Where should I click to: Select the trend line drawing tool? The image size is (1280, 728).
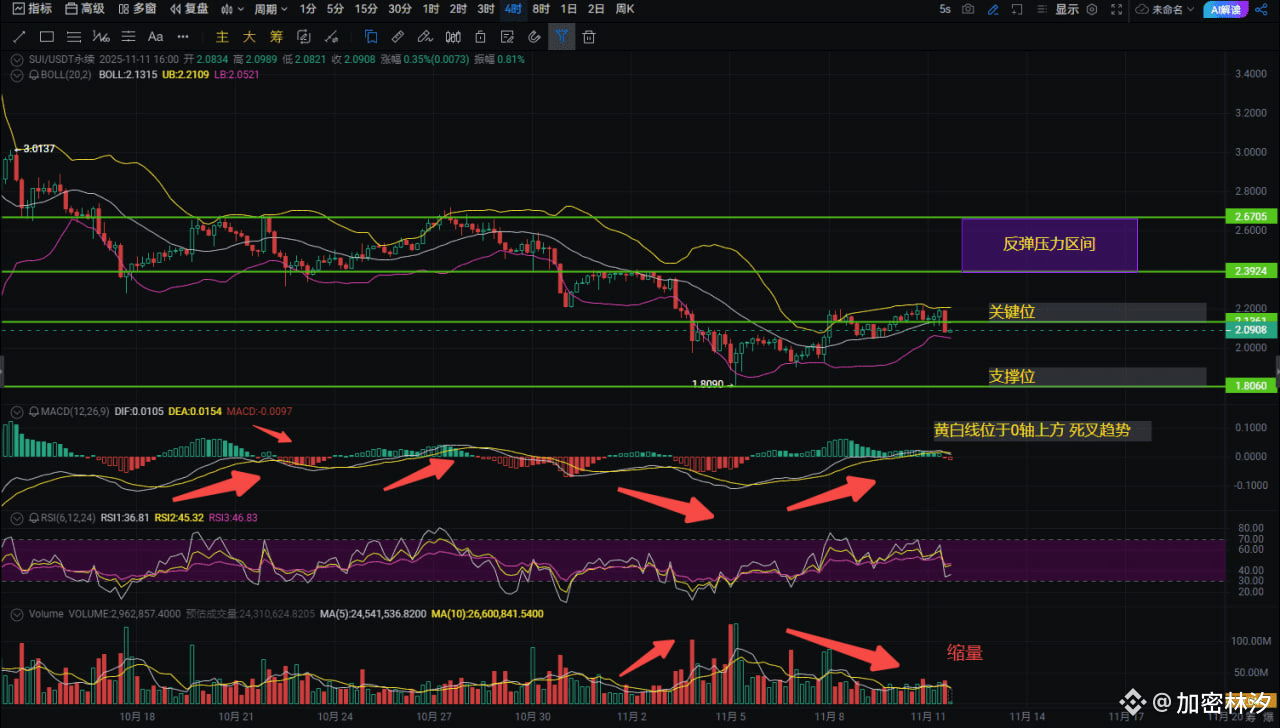19,37
